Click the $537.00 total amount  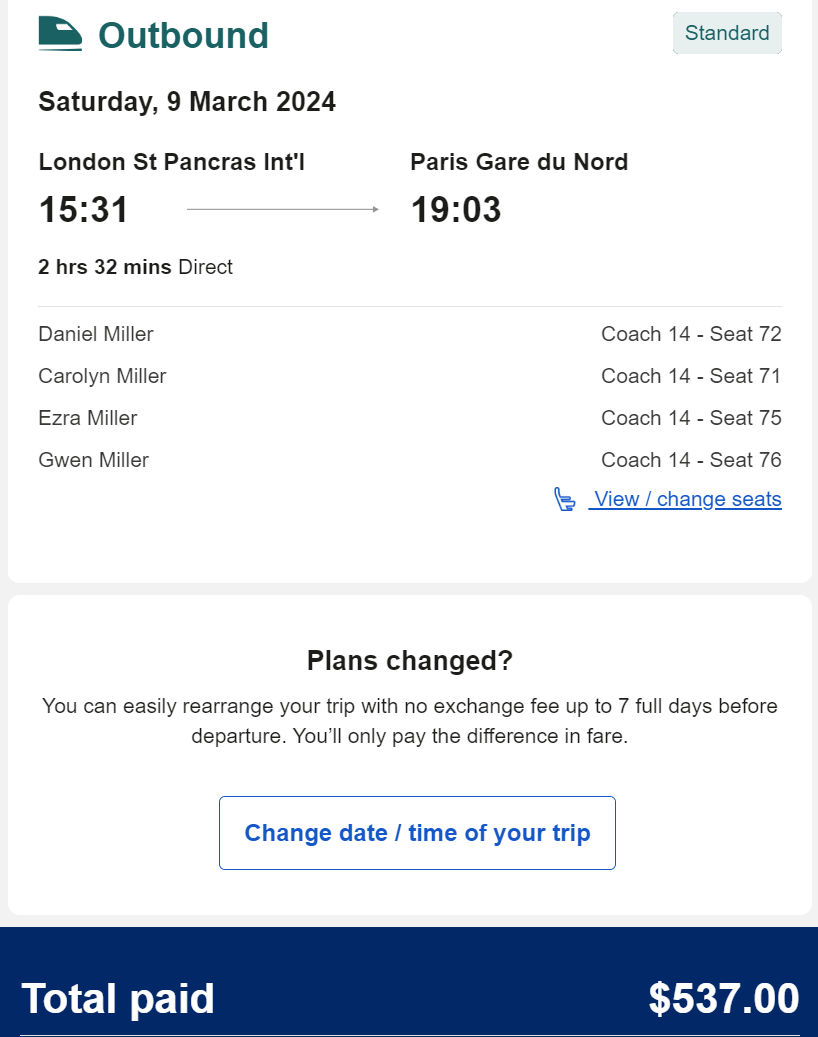pyautogui.click(x=724, y=999)
